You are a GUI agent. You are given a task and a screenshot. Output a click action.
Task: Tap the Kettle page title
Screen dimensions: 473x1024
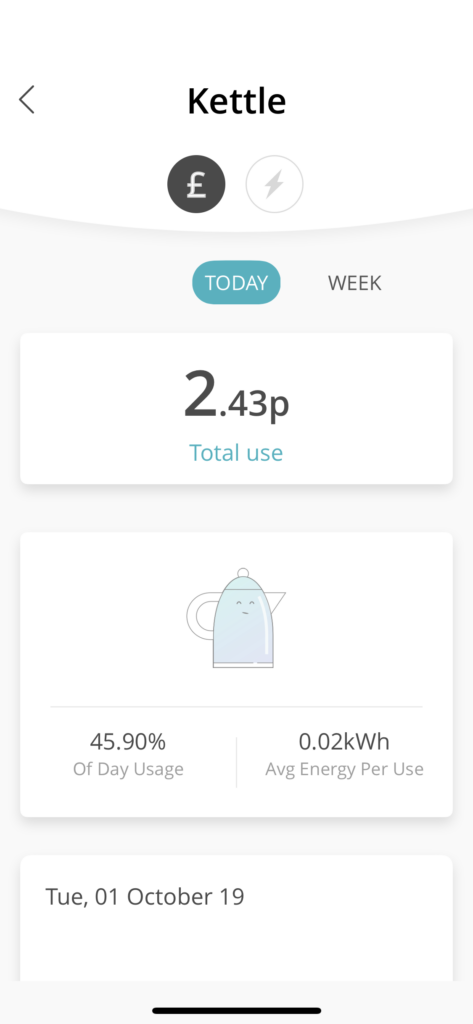[236, 101]
